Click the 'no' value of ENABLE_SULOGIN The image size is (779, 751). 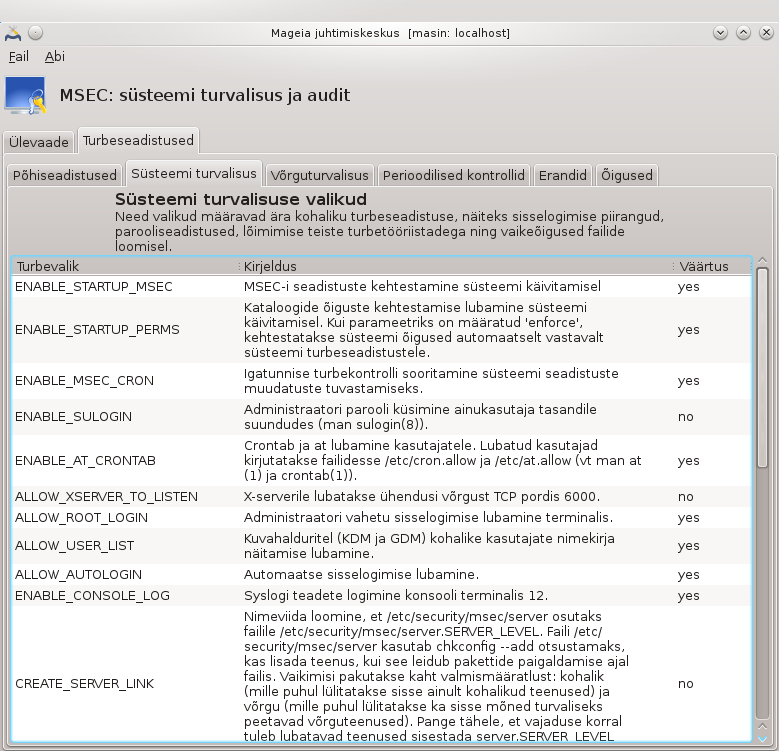(686, 417)
